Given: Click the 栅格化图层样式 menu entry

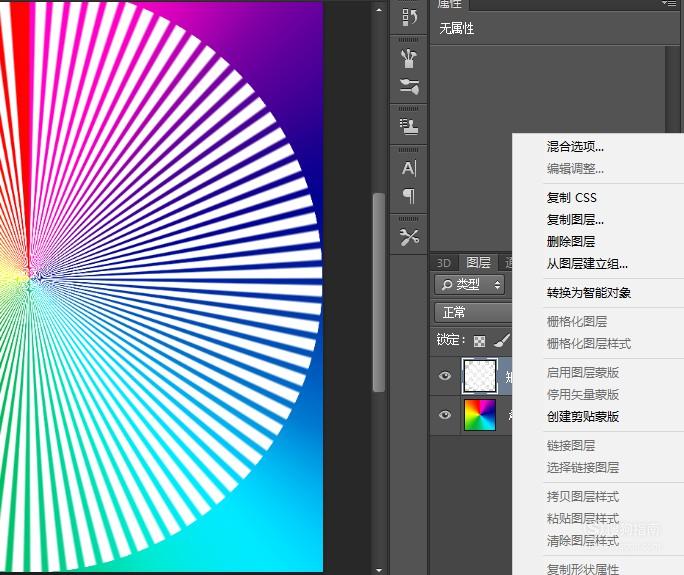Looking at the screenshot, I should coord(589,344).
